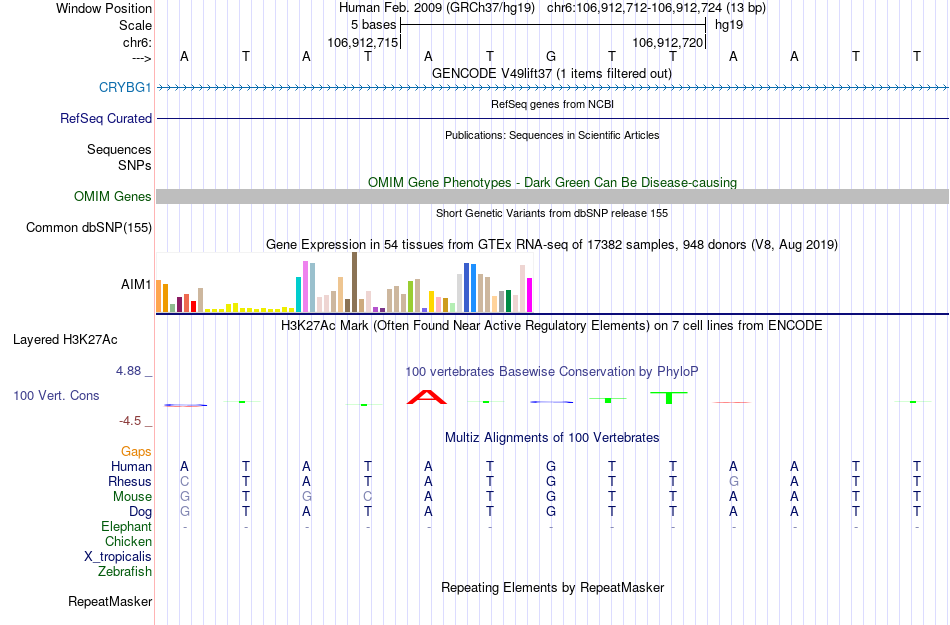Click the GTEx Gene Expression track title
This screenshot has height=625, width=950.
tap(551, 245)
